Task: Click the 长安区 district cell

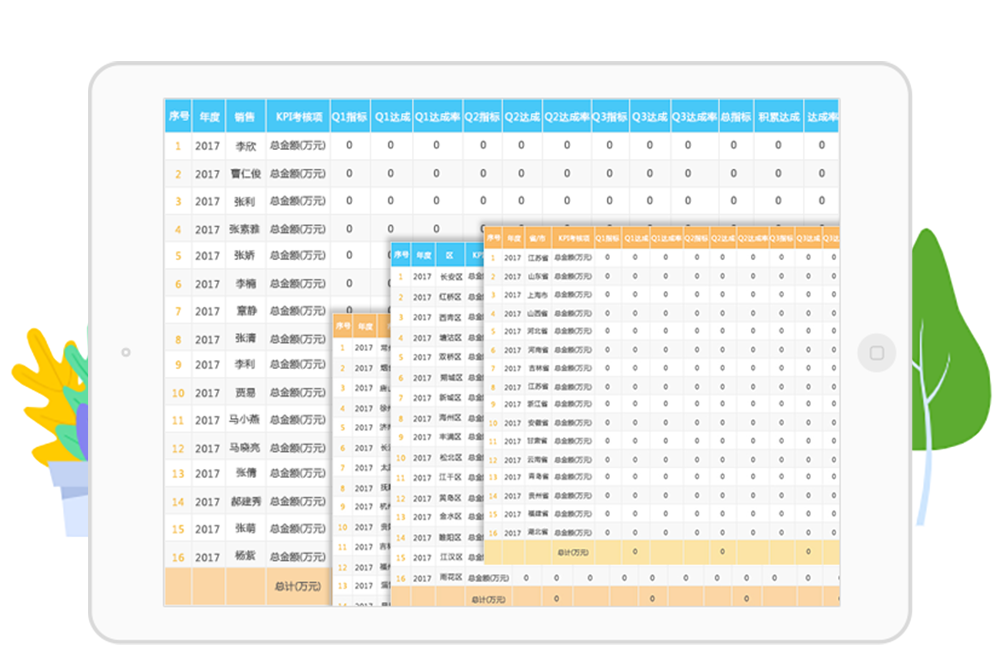Action: (x=451, y=277)
